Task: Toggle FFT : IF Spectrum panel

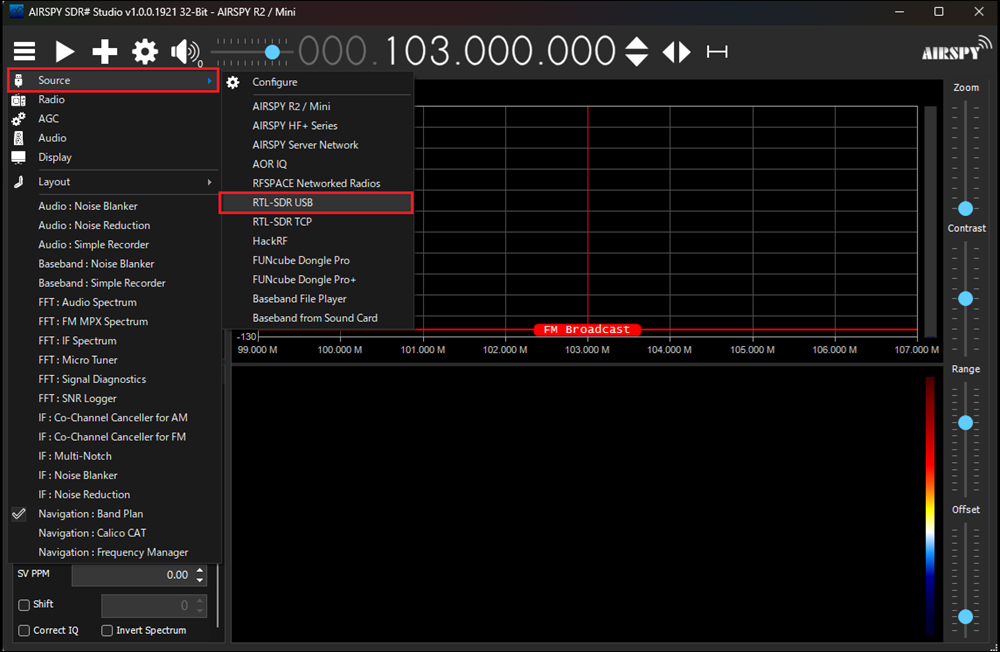Action: tap(115, 341)
